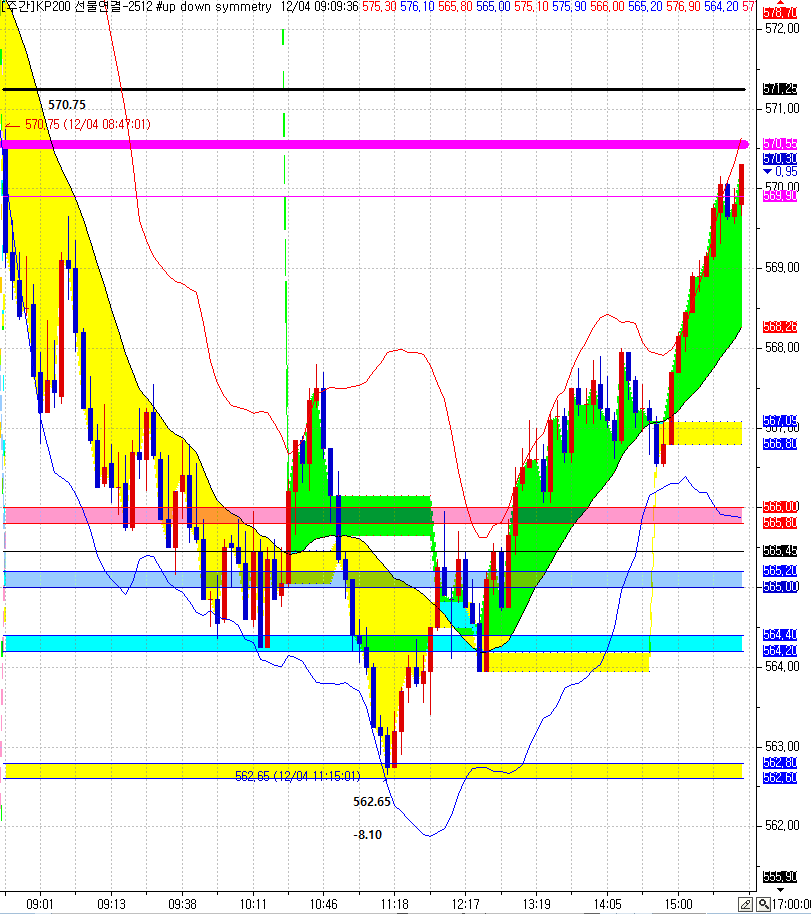Select the 568.26 red price tag

click(779, 327)
